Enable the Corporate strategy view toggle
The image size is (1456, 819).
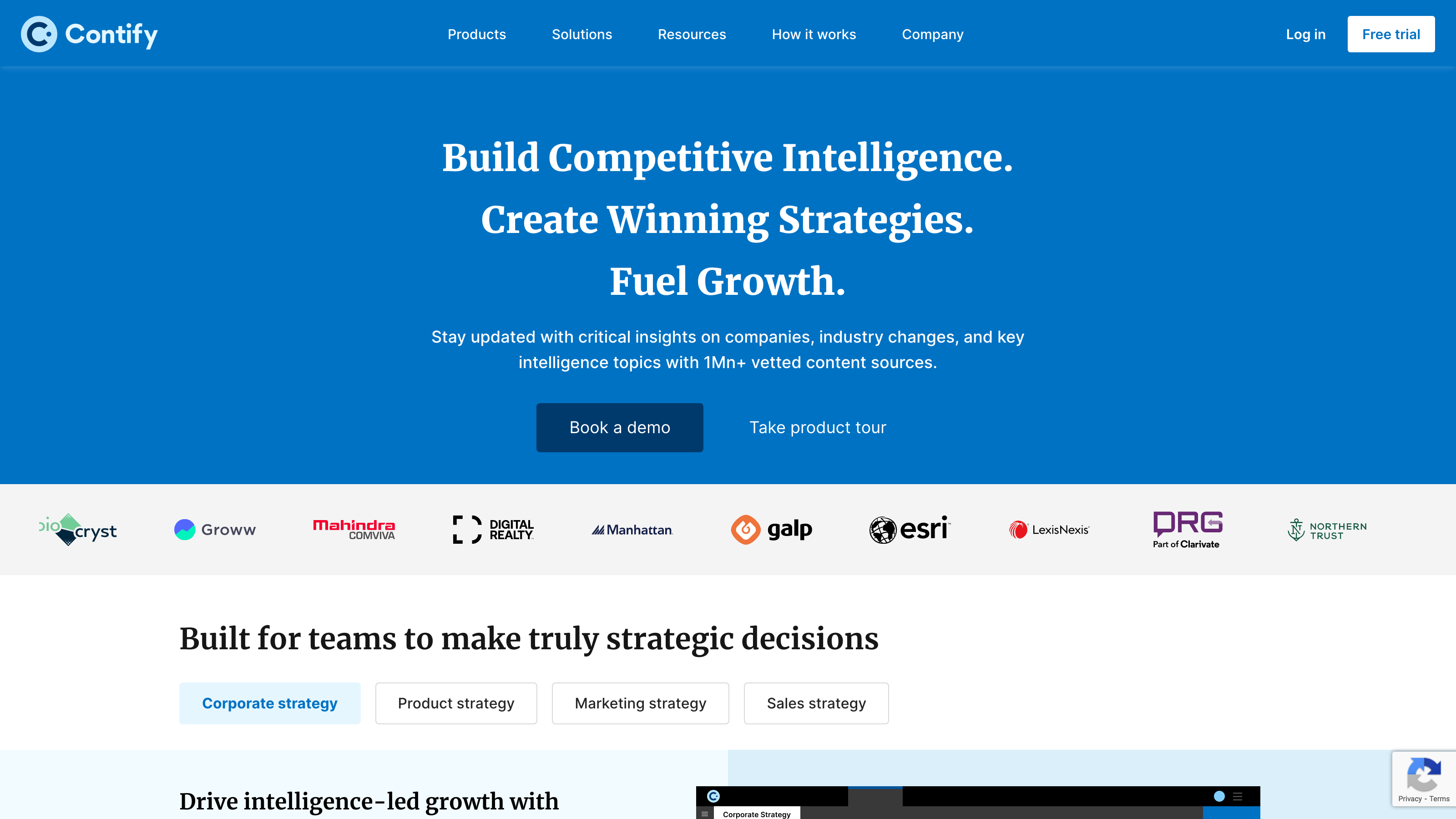(269, 703)
